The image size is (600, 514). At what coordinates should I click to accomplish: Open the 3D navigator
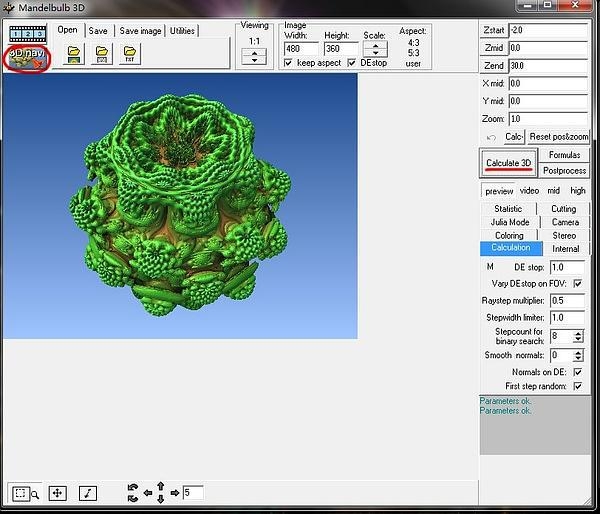tap(28, 58)
